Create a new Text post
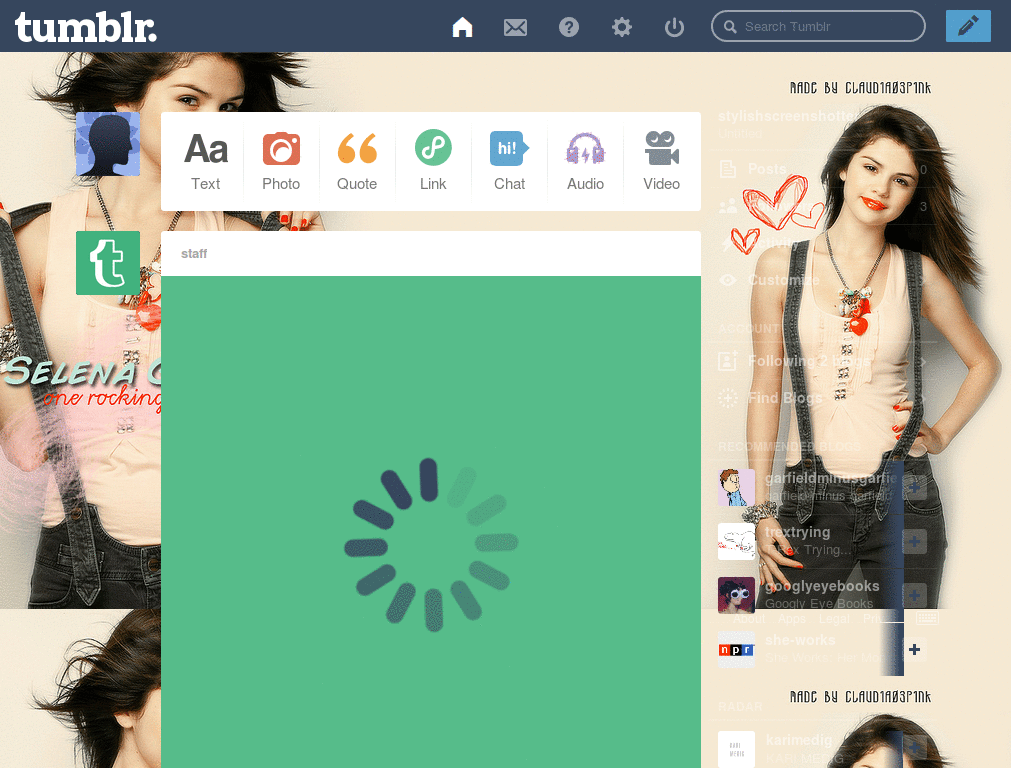The width and height of the screenshot is (1024, 768). (x=205, y=160)
